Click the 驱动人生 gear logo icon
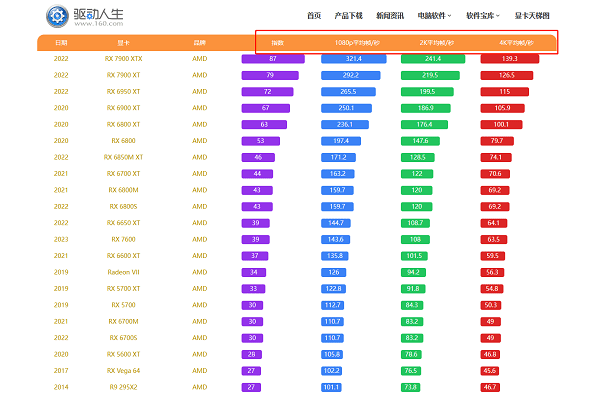The image size is (600, 398). pyautogui.click(x=57, y=16)
